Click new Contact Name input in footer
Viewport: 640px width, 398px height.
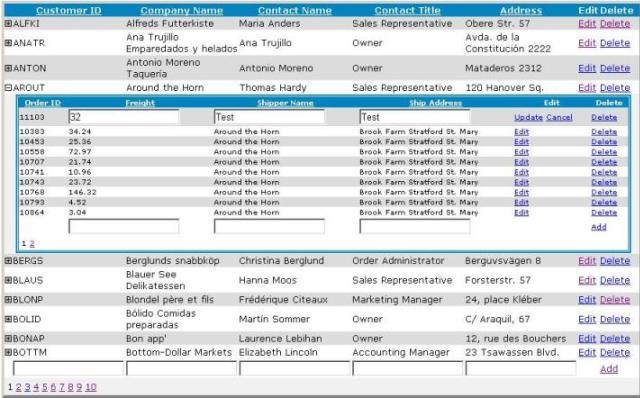click(294, 369)
